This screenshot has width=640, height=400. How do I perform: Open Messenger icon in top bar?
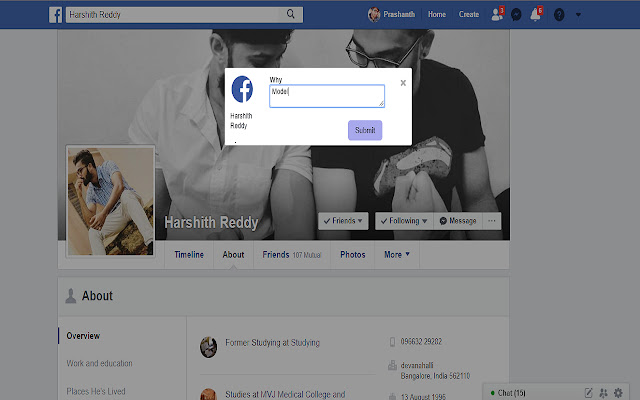pyautogui.click(x=516, y=15)
